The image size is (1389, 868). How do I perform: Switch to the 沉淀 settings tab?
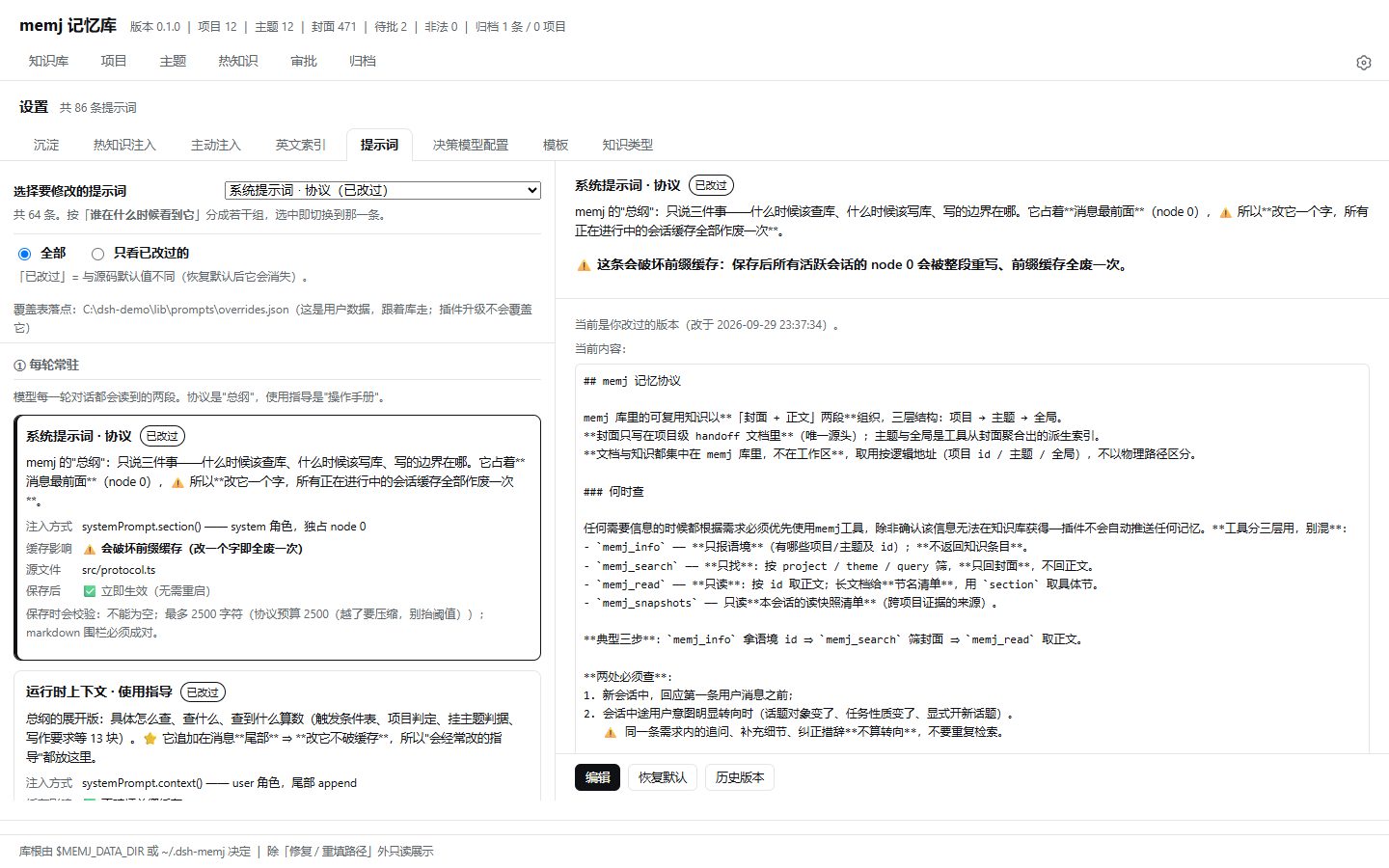pyautogui.click(x=46, y=145)
